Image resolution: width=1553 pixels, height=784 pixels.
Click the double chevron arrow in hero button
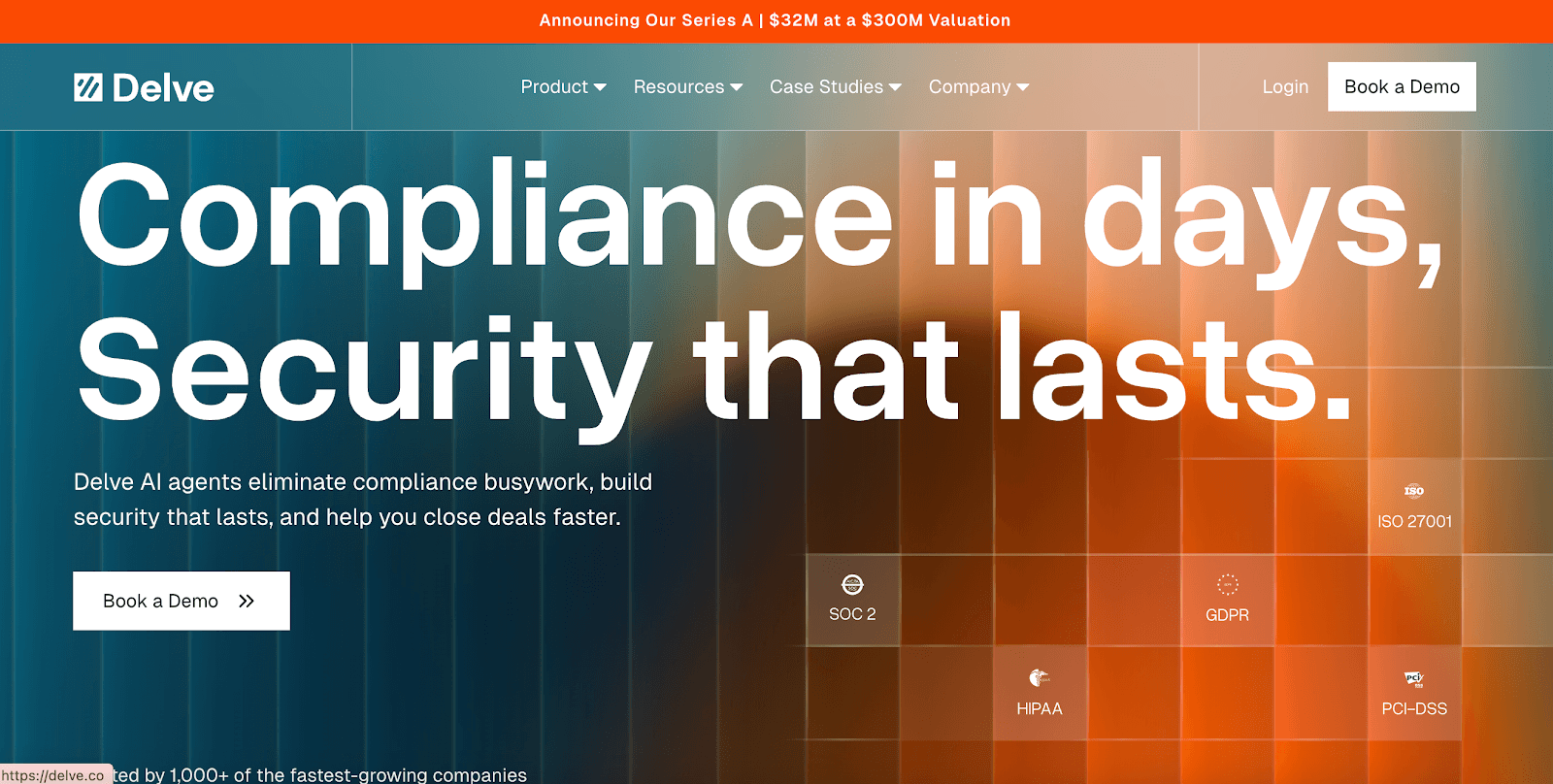pyautogui.click(x=247, y=601)
